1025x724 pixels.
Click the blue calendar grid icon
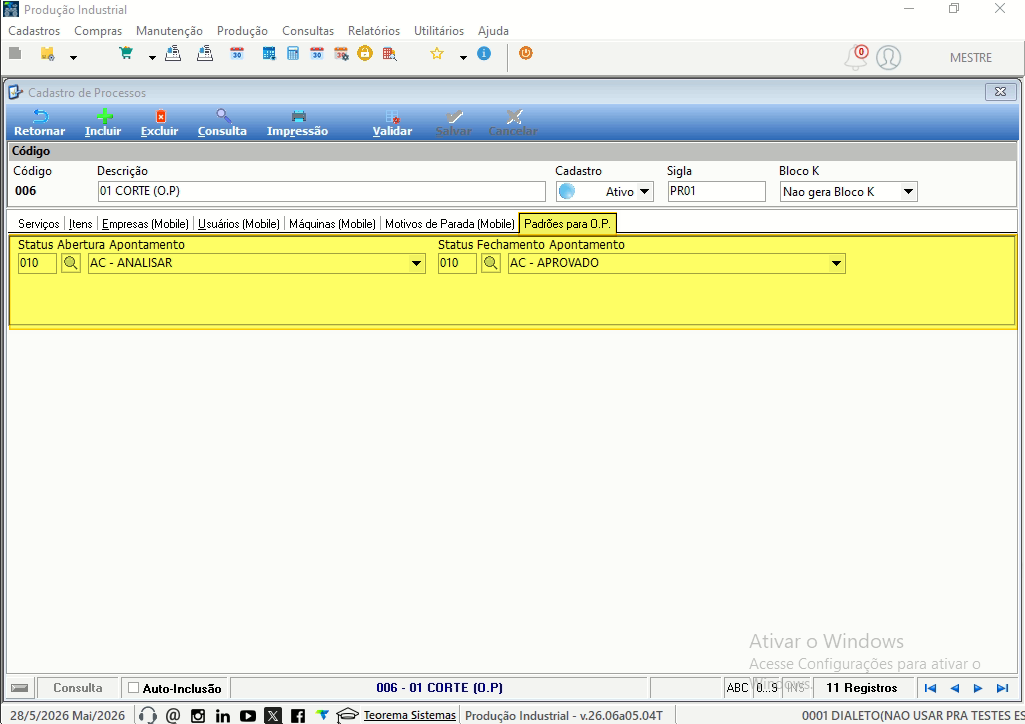[269, 54]
